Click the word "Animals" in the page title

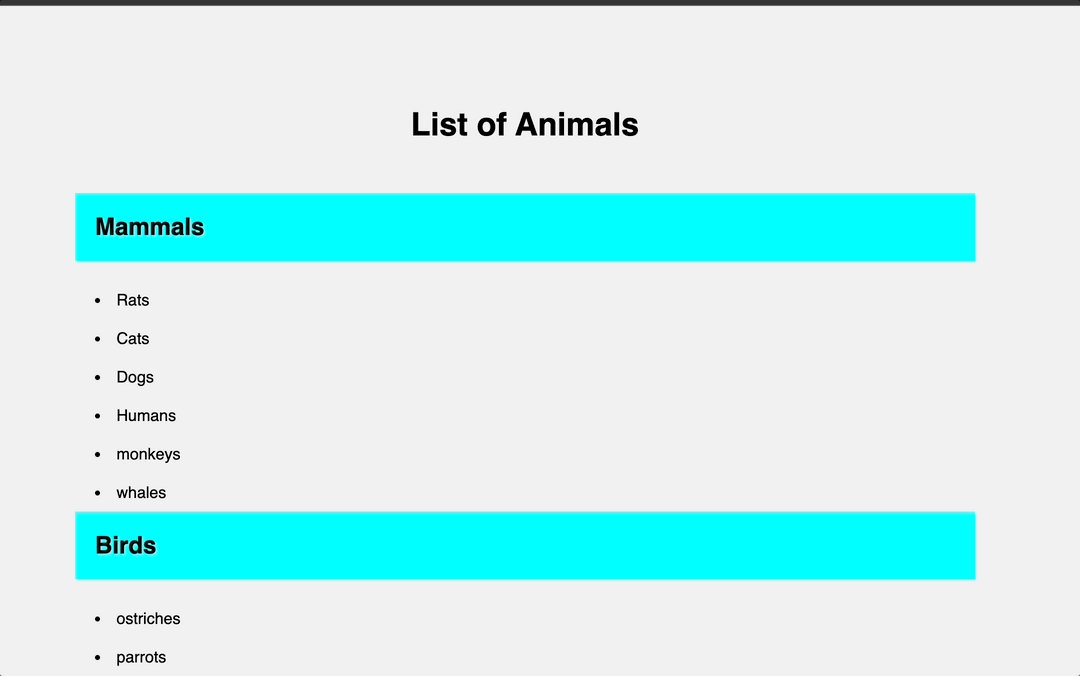[576, 125]
